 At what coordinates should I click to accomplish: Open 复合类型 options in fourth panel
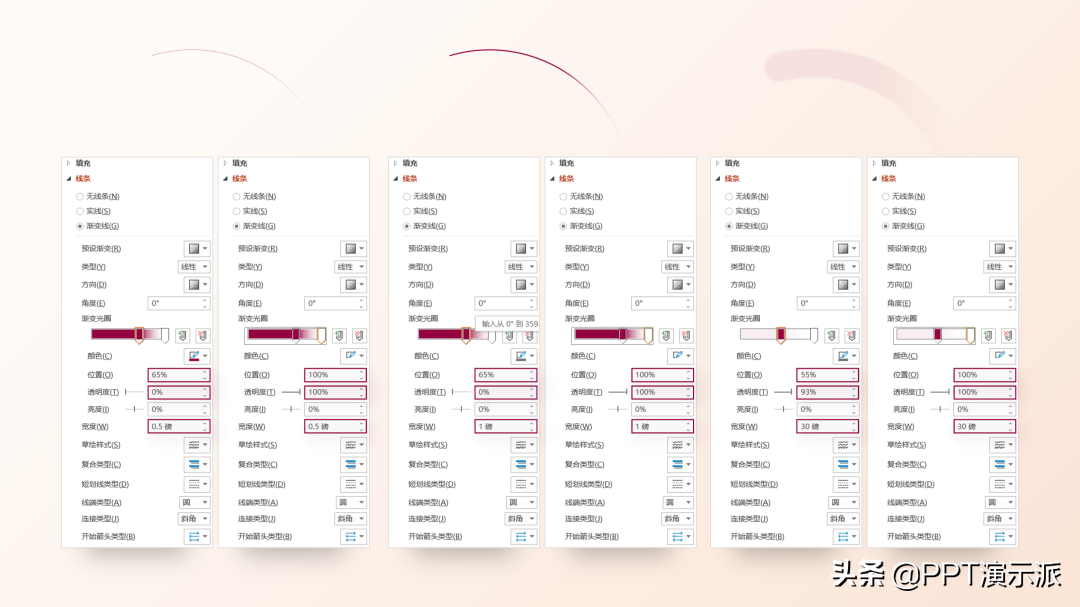click(681, 464)
